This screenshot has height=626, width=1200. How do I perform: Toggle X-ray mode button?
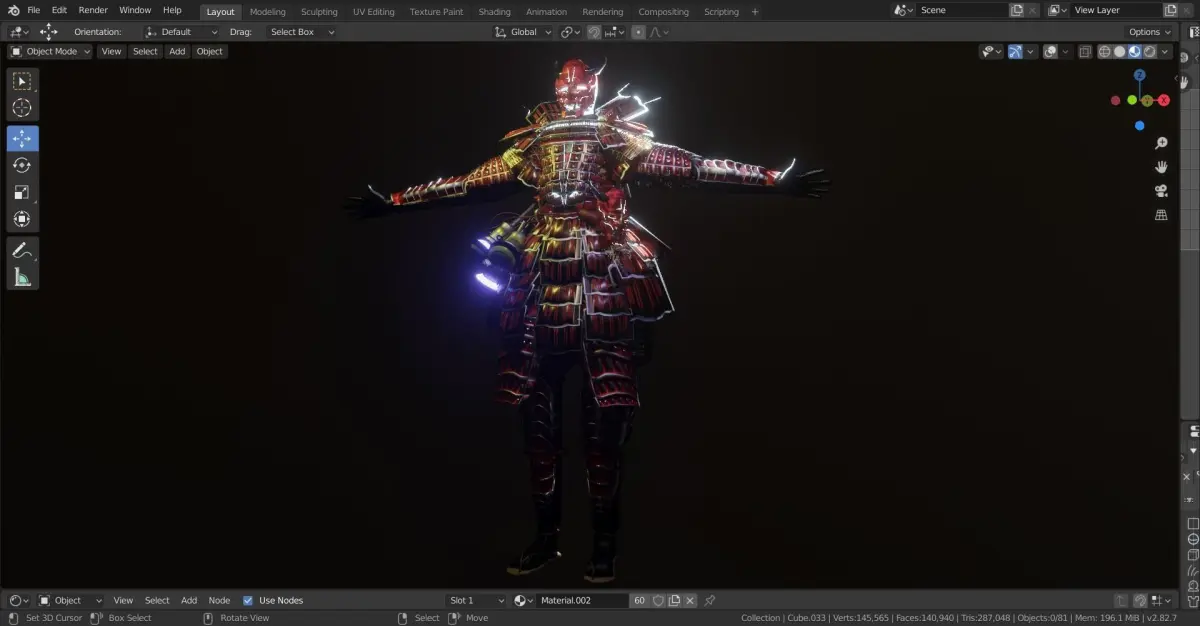(1085, 52)
